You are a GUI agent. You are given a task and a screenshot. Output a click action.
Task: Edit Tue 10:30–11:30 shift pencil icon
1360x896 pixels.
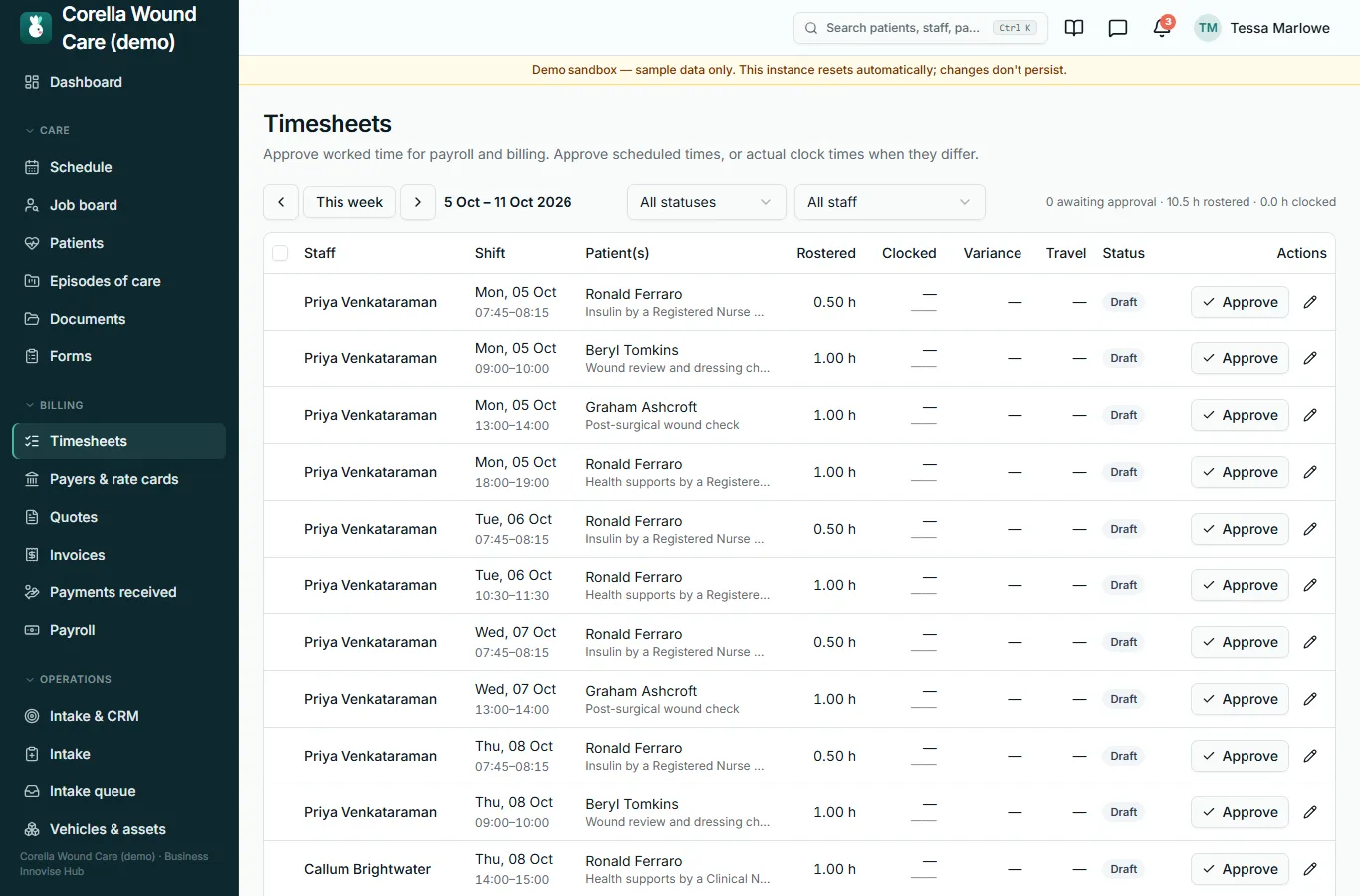click(1310, 585)
